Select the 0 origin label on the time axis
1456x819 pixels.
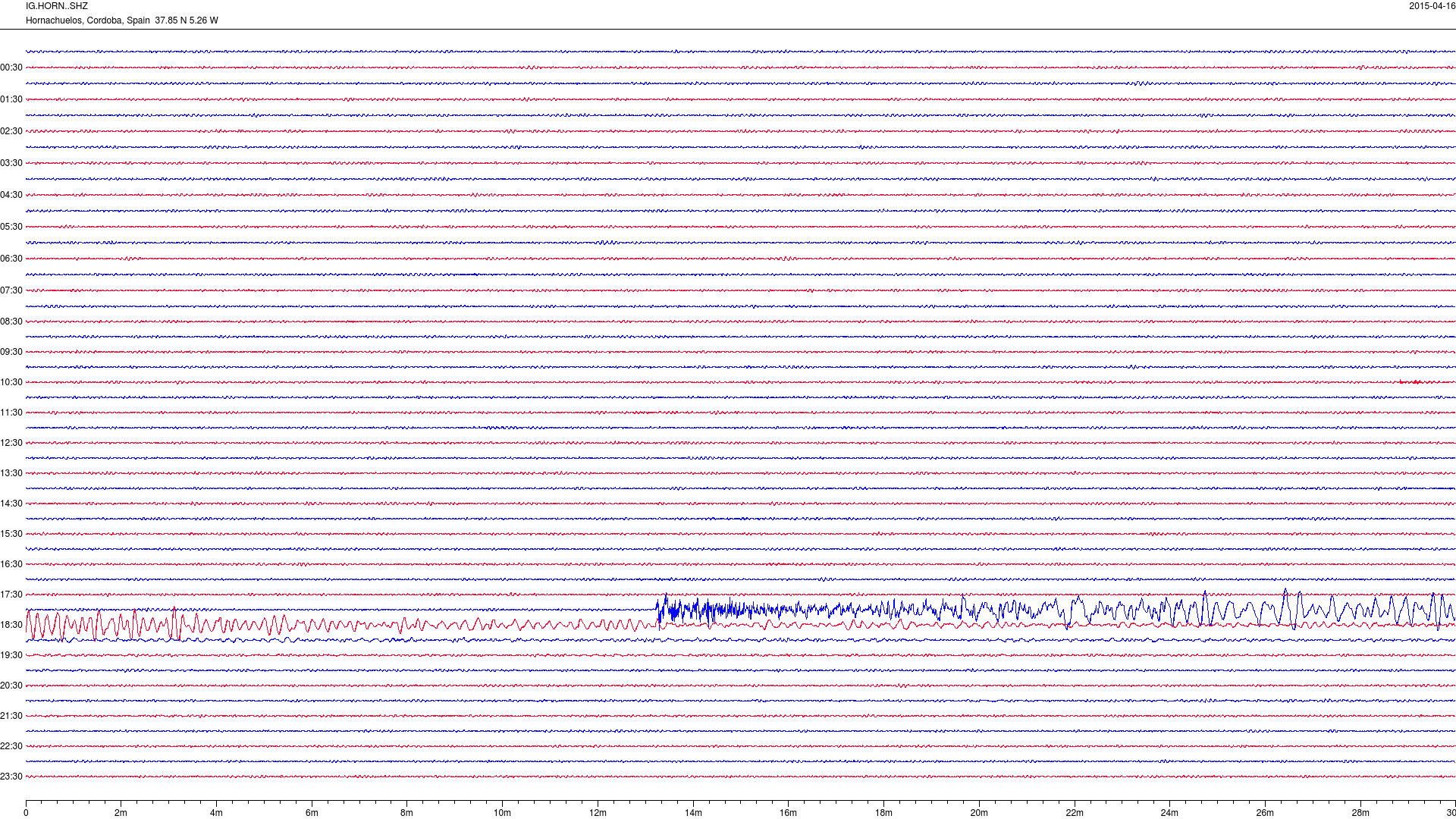(x=26, y=813)
